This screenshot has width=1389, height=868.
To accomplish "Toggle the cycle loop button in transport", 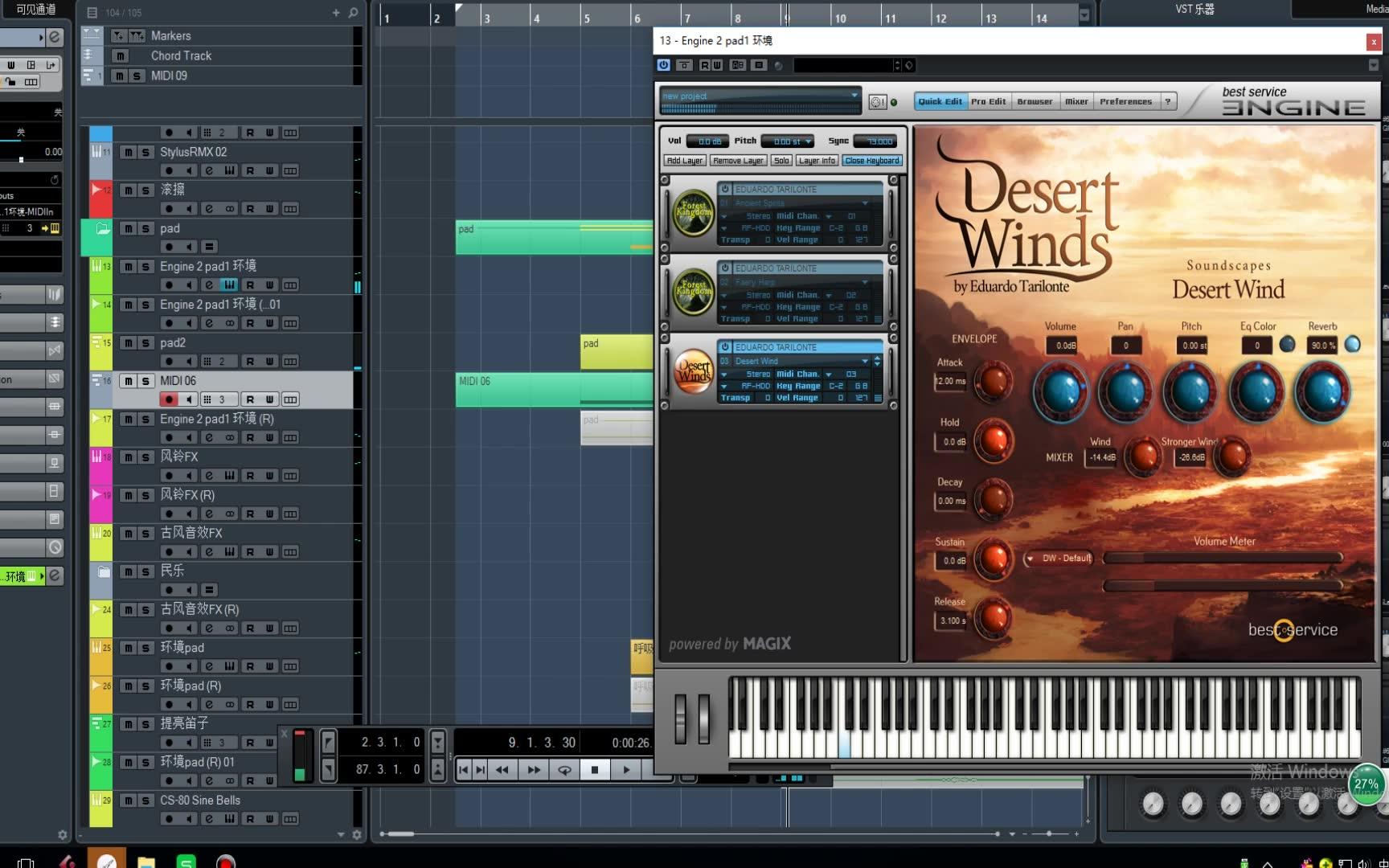I will pos(564,770).
